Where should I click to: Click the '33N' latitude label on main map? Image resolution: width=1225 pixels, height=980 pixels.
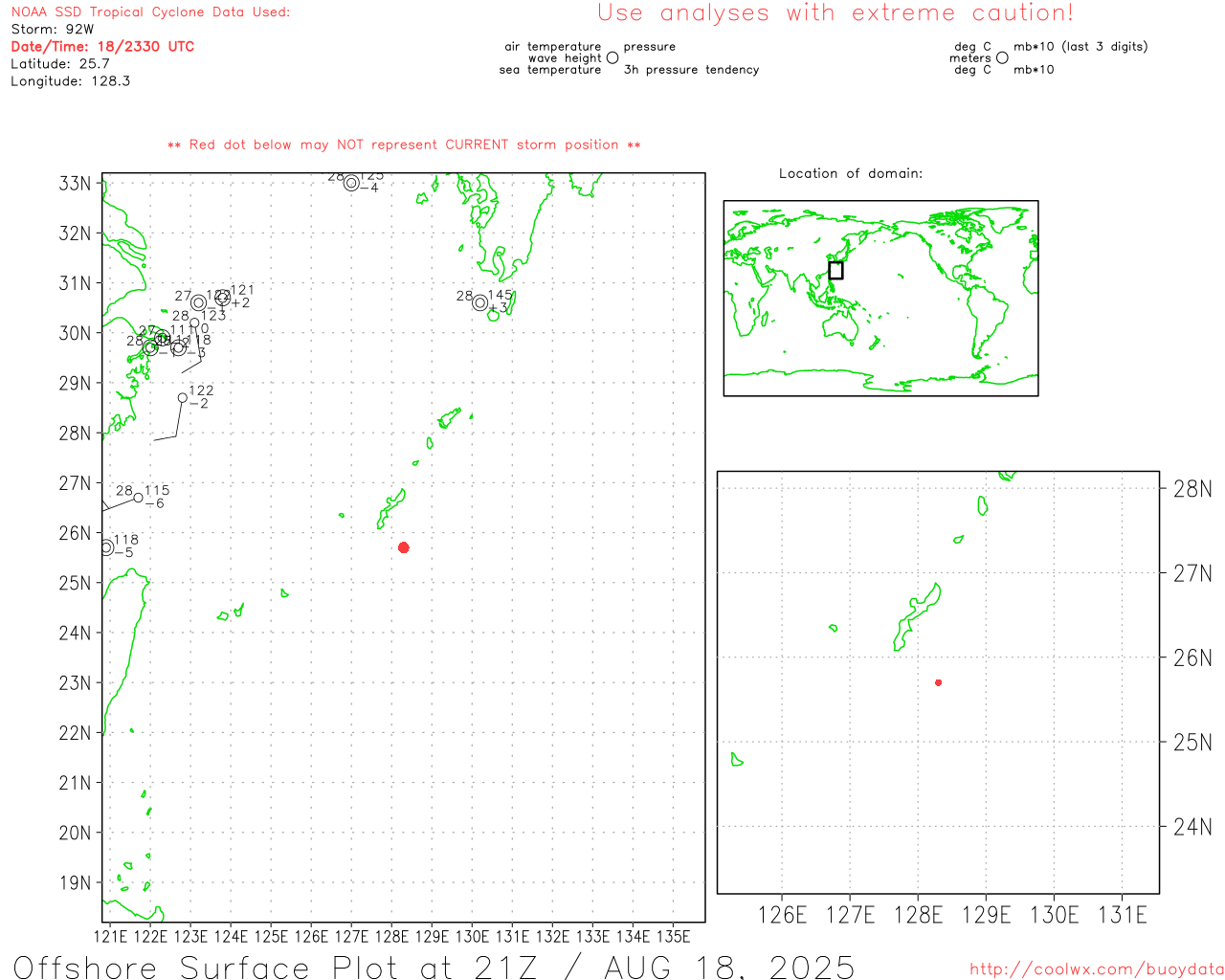click(75, 183)
